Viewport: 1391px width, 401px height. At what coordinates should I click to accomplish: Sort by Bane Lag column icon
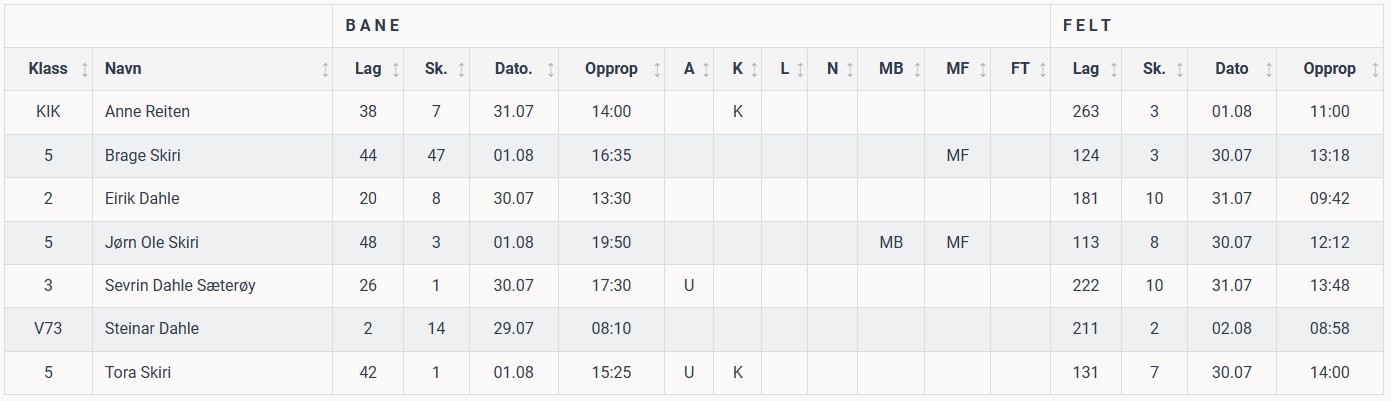pos(396,70)
